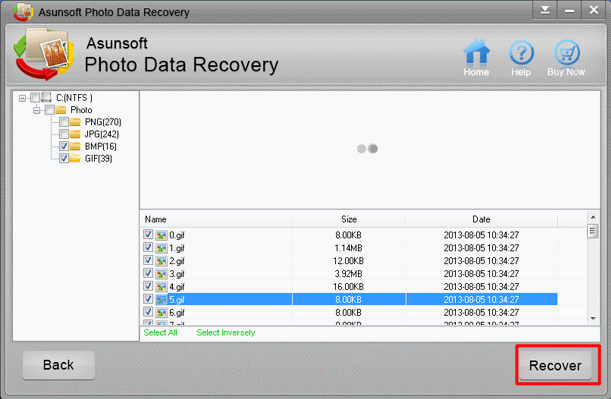Click the Asunsoft logo in header

tap(44, 54)
